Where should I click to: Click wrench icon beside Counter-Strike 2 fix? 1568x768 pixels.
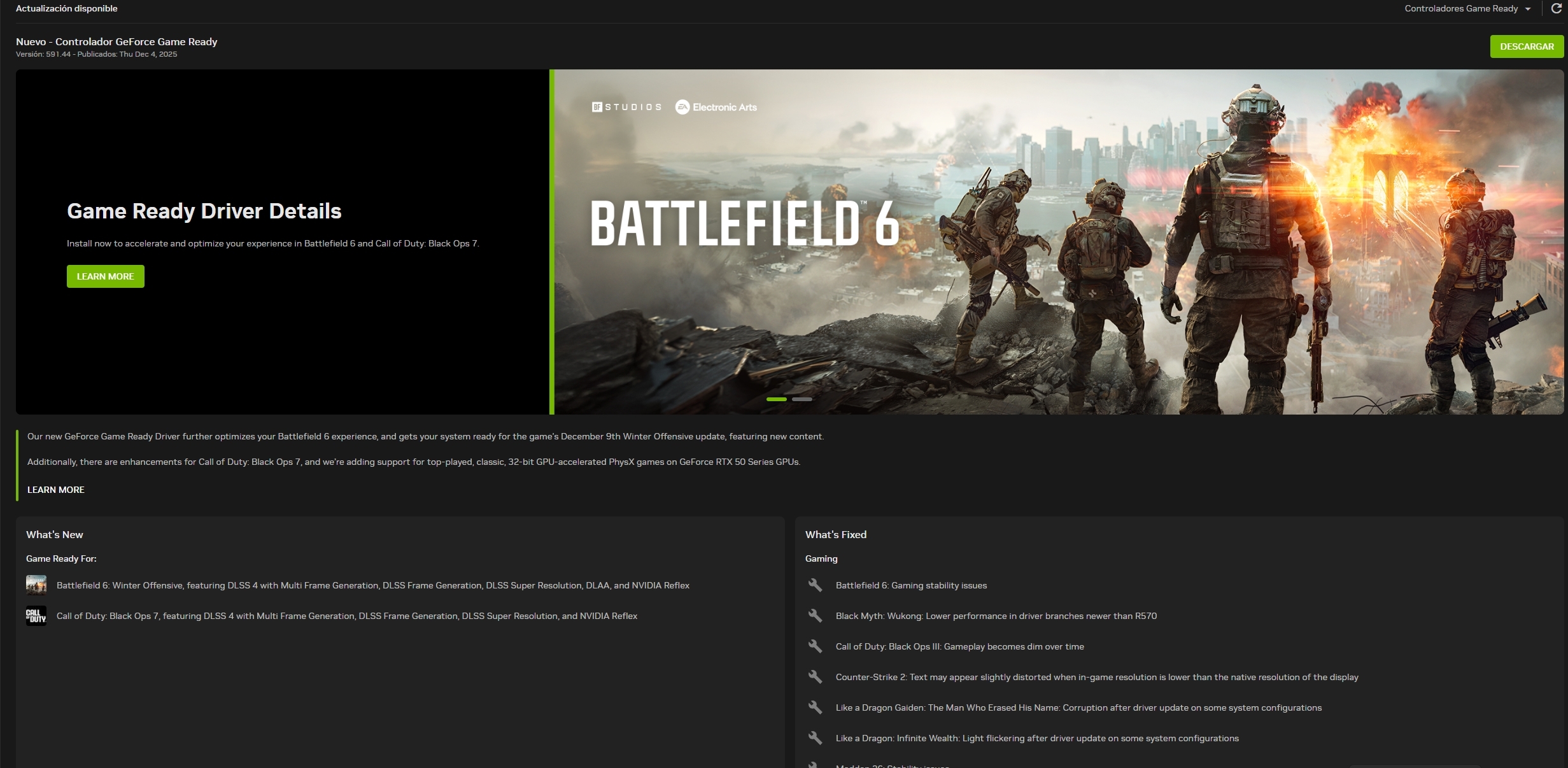(815, 677)
